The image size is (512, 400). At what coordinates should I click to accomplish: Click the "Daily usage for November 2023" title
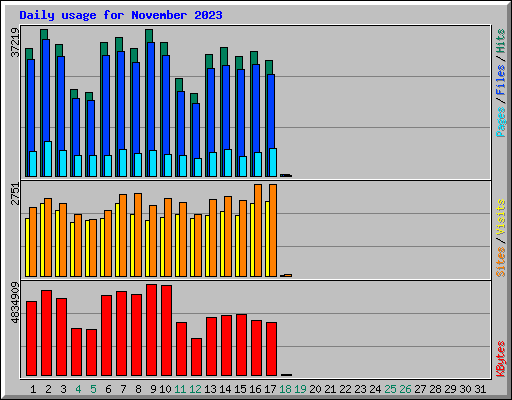[121, 15]
